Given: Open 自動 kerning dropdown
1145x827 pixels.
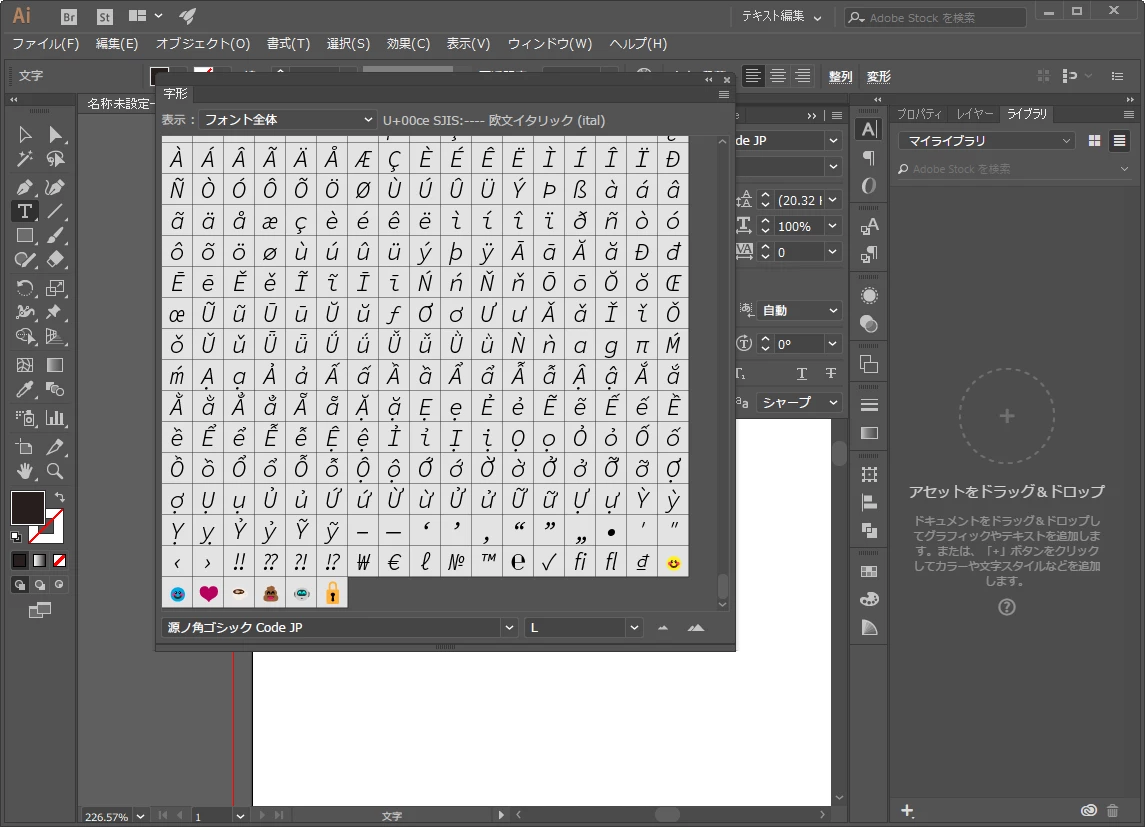Looking at the screenshot, I should click(798, 311).
